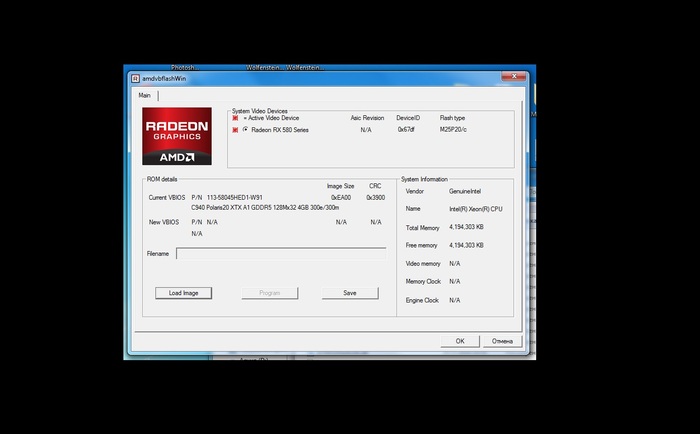This screenshot has width=700, height=434.
Task: Click the amdvbflashWin title bar icon
Action: point(135,79)
